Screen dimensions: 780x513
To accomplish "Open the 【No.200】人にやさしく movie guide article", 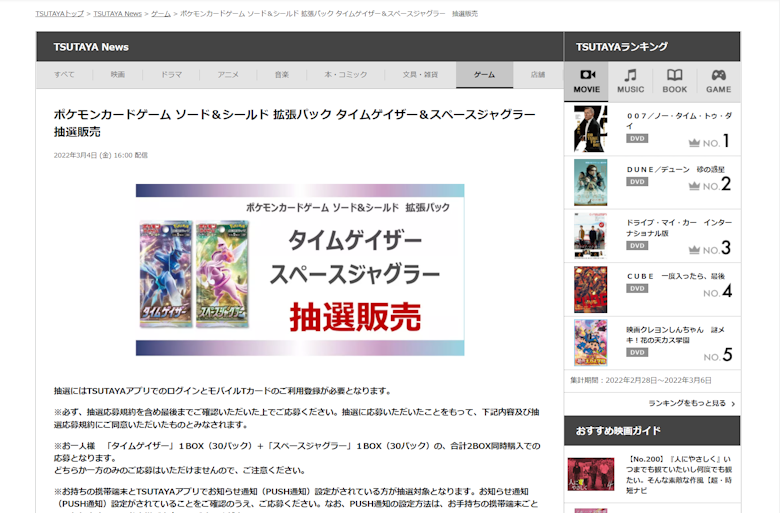I will coord(679,475).
